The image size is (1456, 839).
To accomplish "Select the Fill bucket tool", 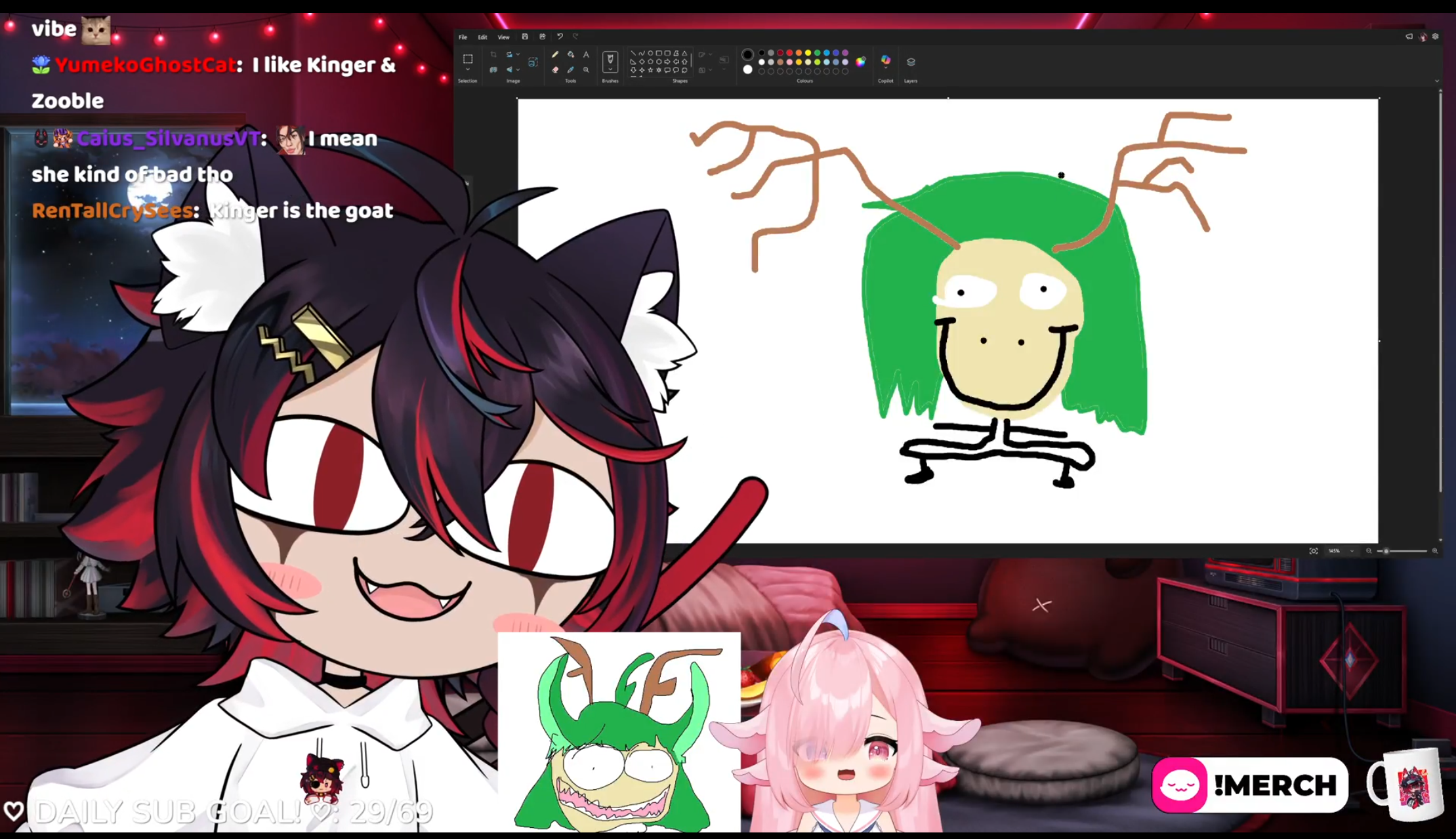I will (x=571, y=54).
